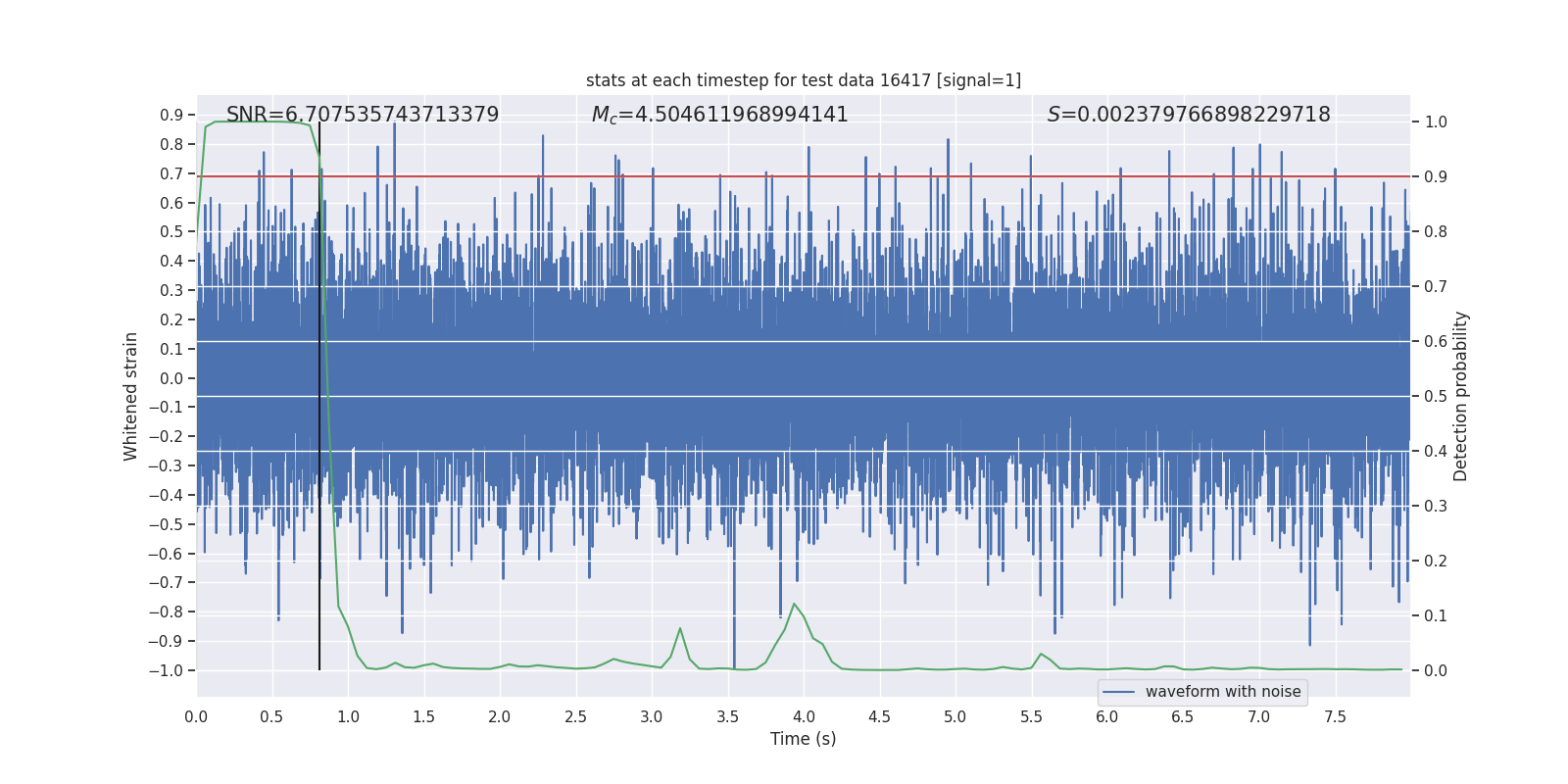Select the 1.5 tick label on the time axis

tap(423, 716)
